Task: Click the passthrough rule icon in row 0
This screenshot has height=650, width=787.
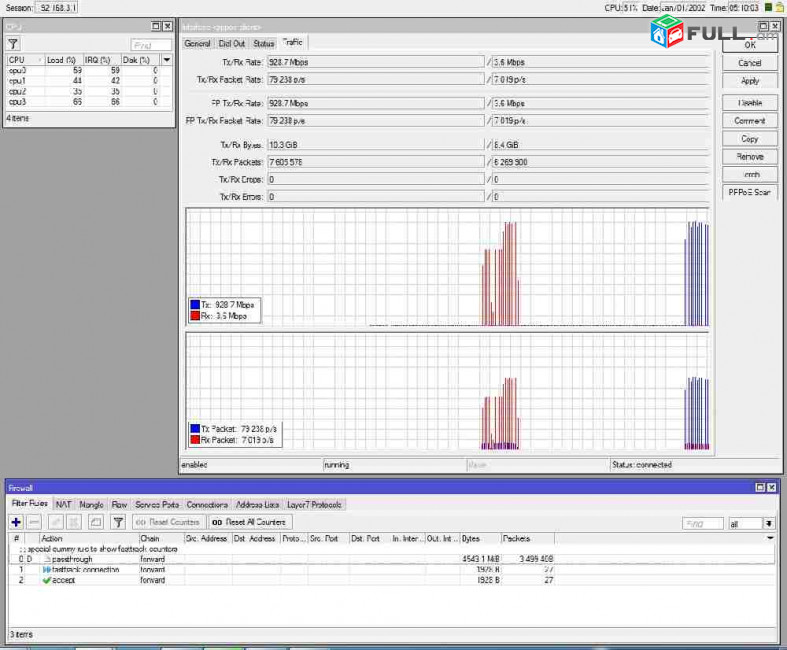Action: (x=47, y=559)
